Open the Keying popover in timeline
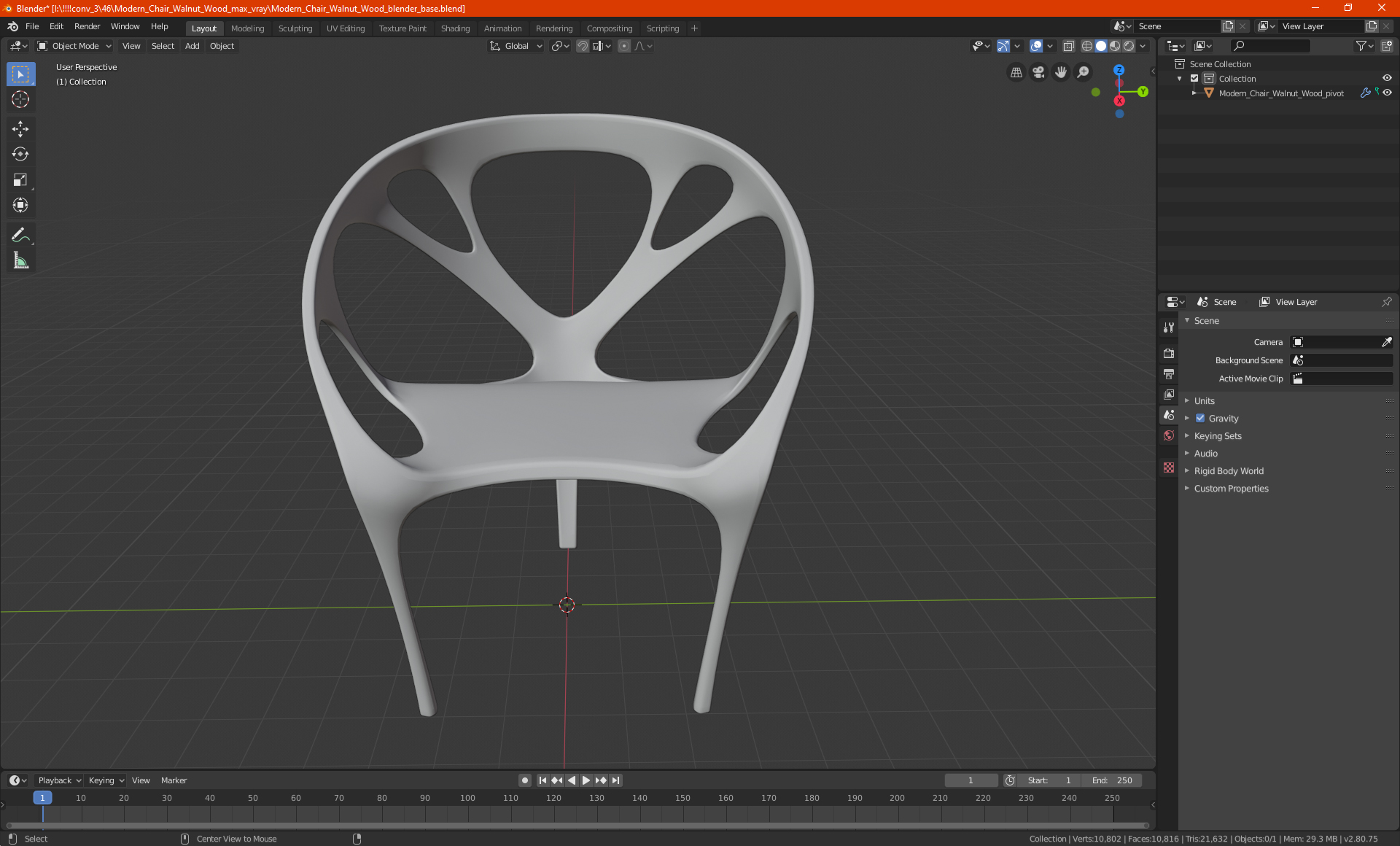Viewport: 1400px width, 846px height. (x=106, y=780)
